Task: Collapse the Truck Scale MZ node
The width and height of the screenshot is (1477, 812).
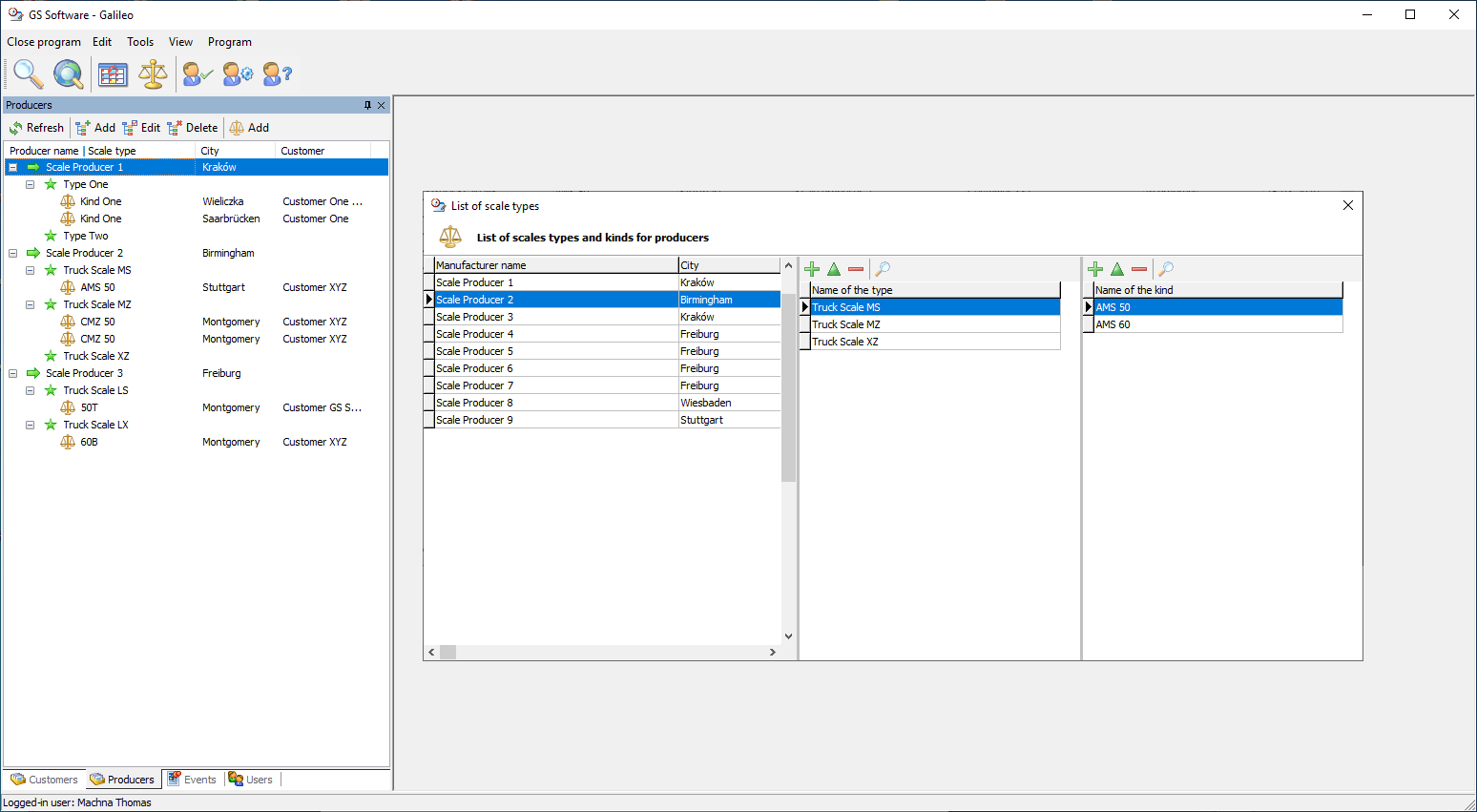Action: coord(31,304)
